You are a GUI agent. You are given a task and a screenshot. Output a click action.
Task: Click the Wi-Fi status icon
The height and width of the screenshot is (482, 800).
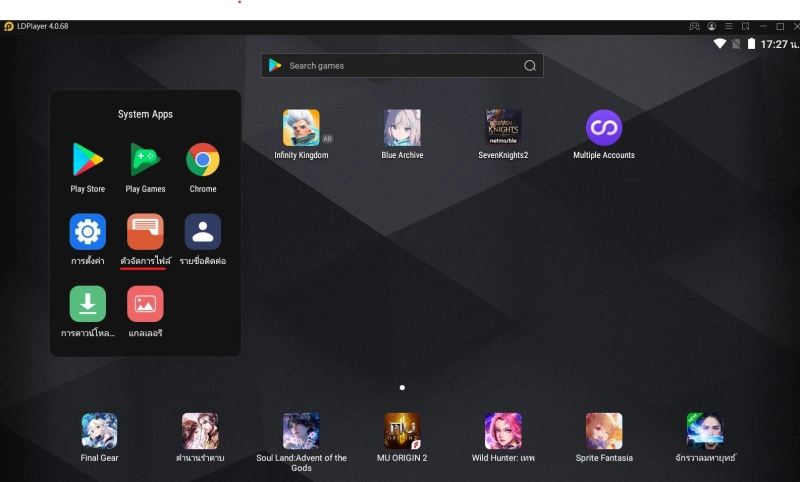[719, 44]
